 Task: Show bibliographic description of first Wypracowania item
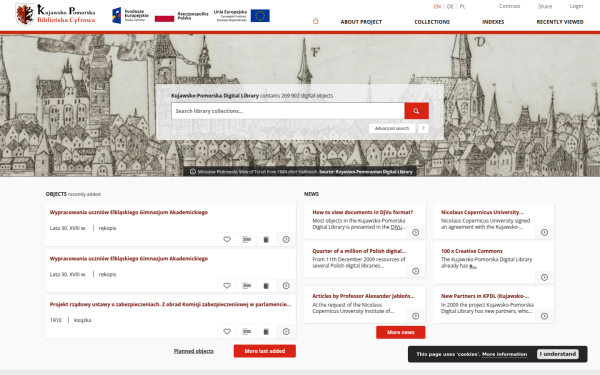click(247, 240)
